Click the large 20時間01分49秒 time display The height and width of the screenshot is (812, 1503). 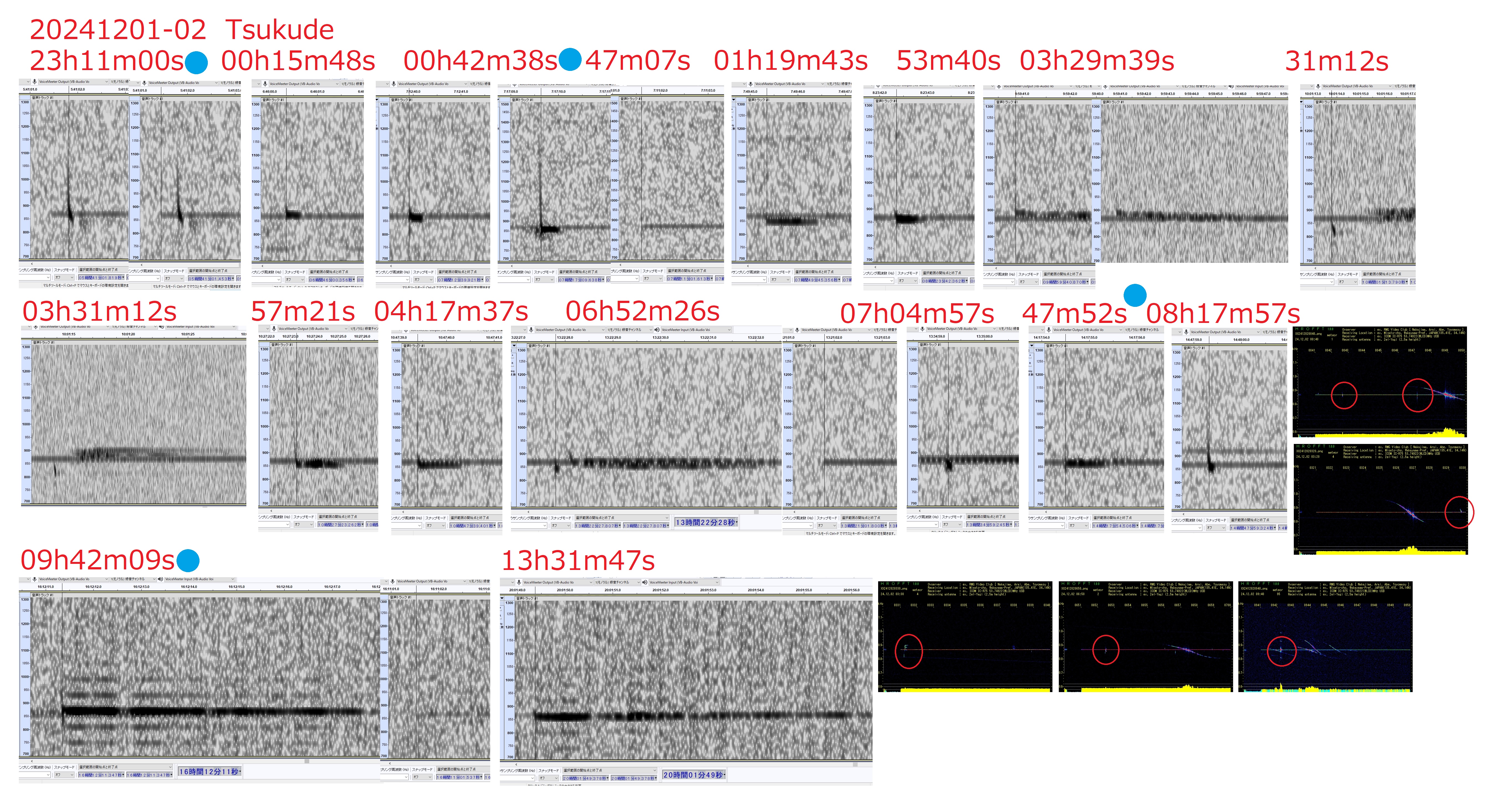(x=693, y=775)
